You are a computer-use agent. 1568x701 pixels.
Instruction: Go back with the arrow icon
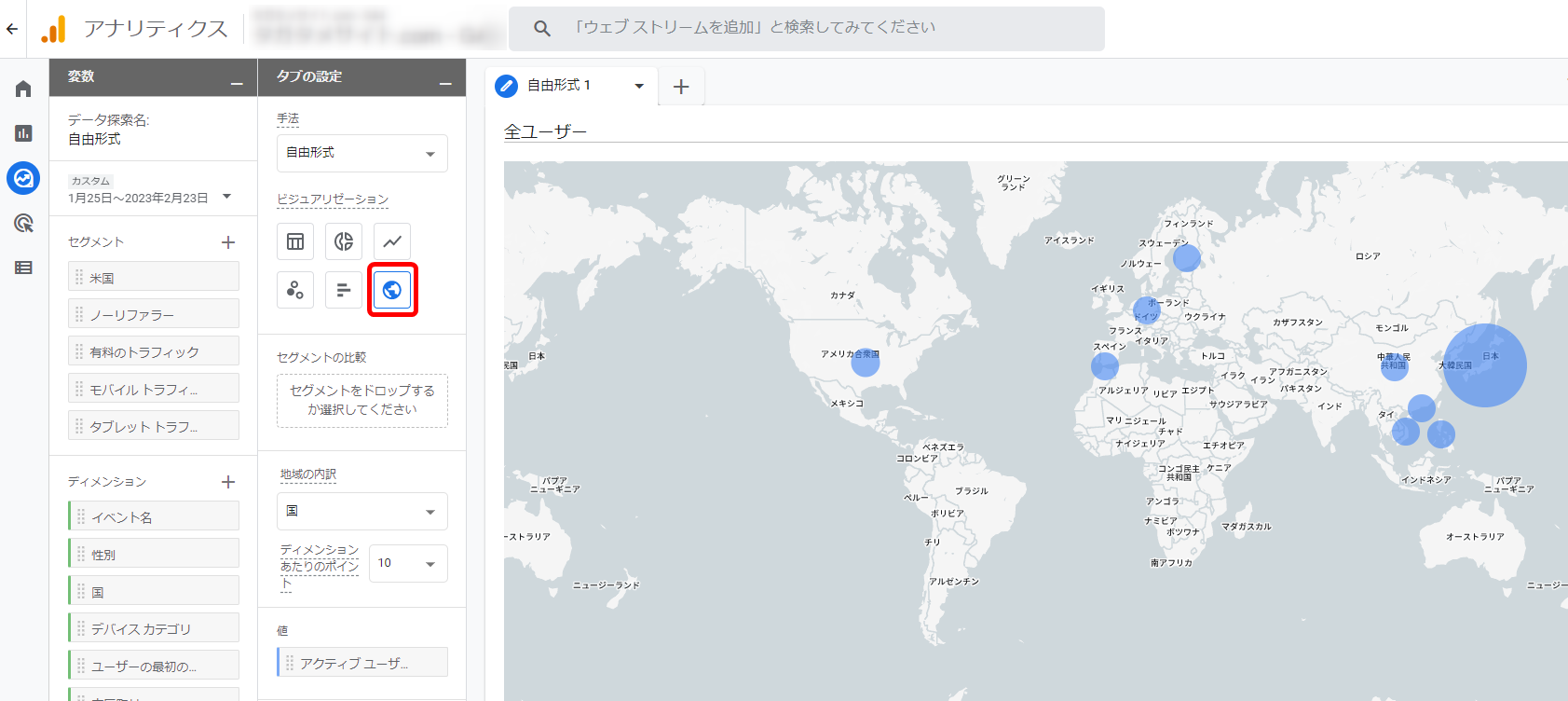click(12, 29)
